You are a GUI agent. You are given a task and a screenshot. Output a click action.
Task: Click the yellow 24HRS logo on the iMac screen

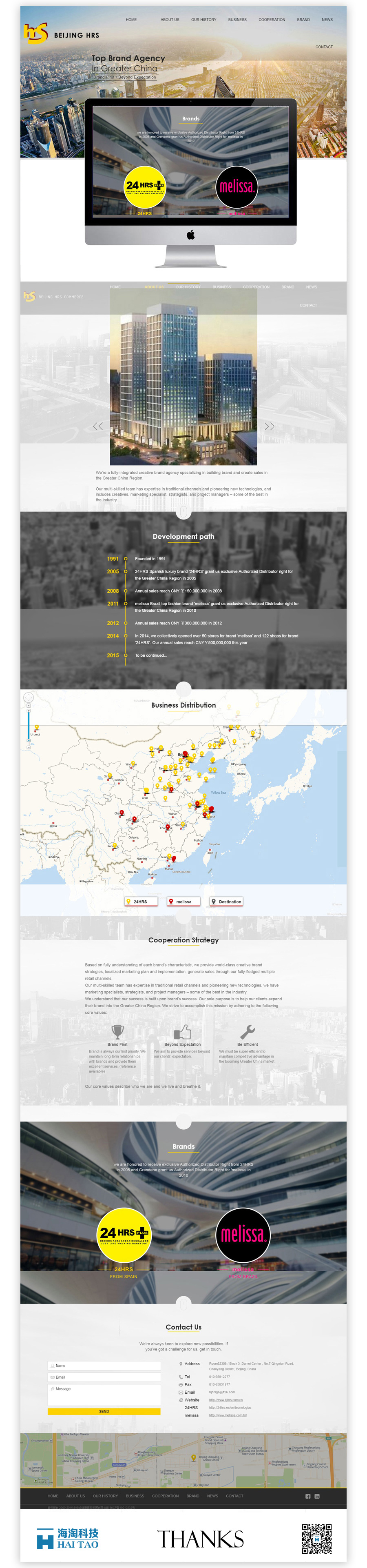[144, 186]
